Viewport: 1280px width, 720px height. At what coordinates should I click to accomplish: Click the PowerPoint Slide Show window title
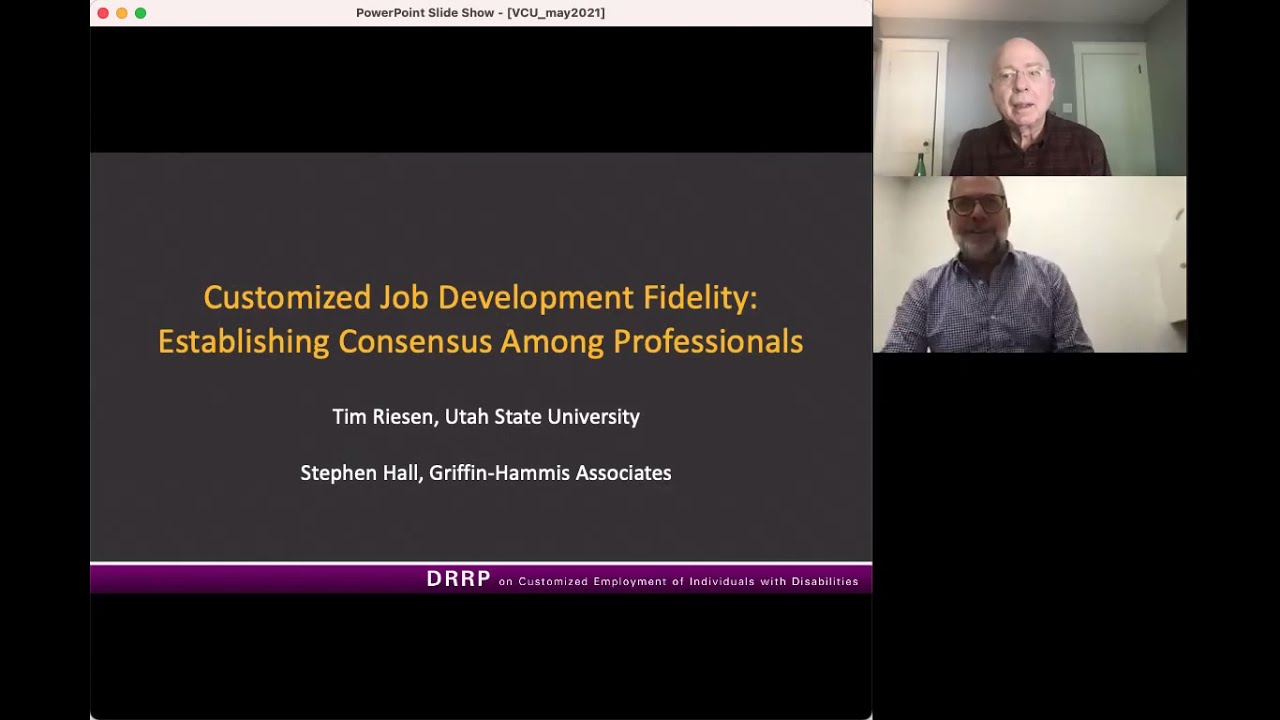pos(480,13)
